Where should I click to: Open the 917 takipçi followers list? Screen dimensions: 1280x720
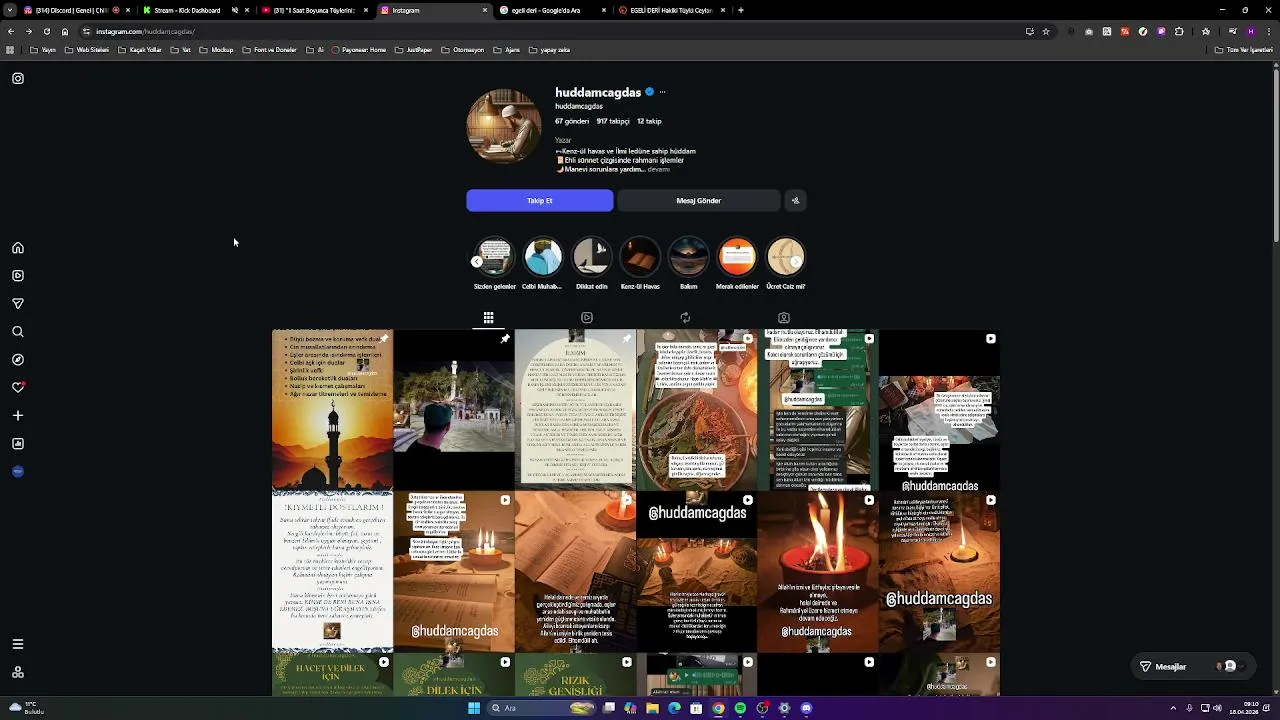(x=613, y=121)
